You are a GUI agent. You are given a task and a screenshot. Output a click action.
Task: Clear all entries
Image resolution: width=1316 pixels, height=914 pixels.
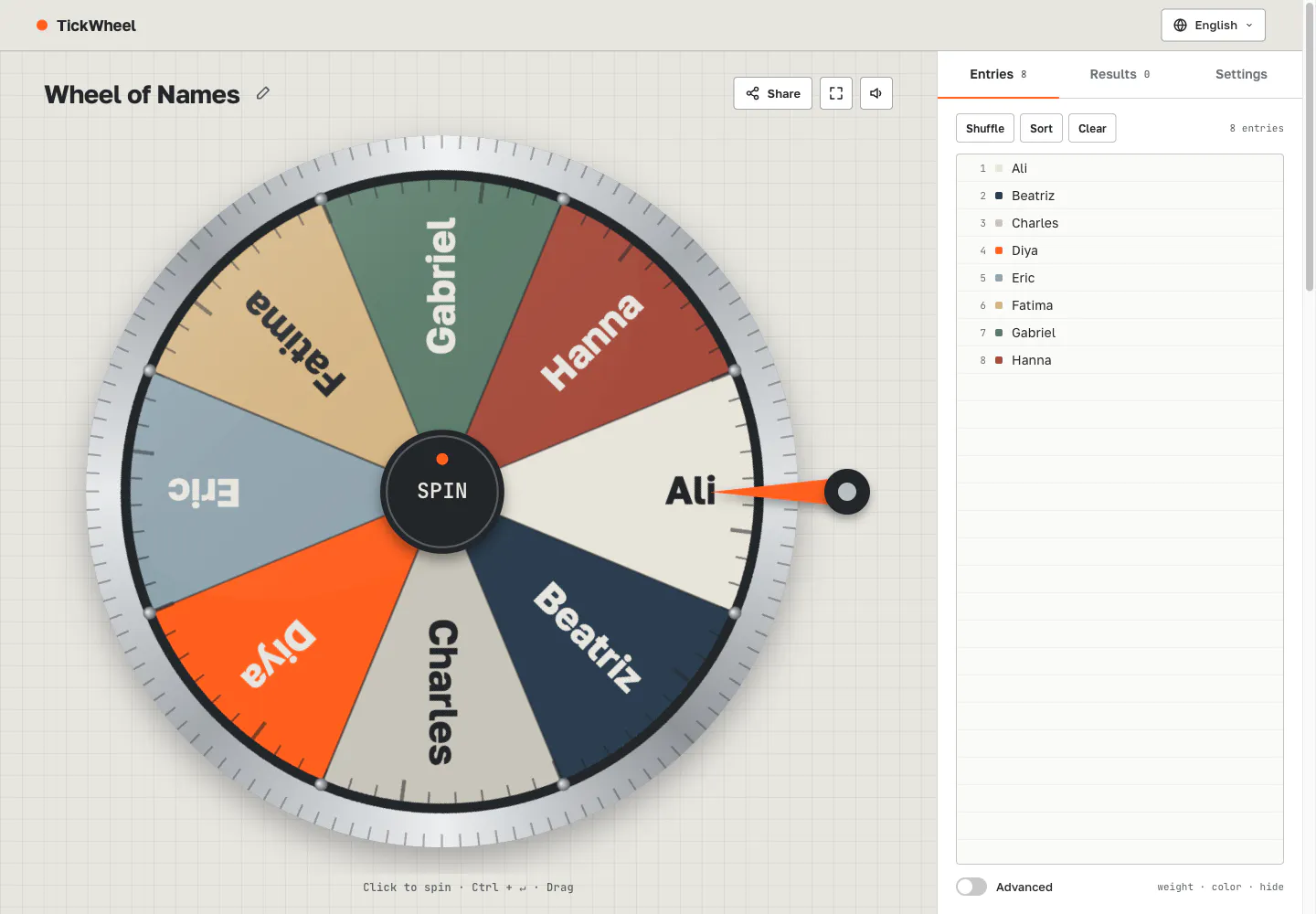(x=1092, y=128)
